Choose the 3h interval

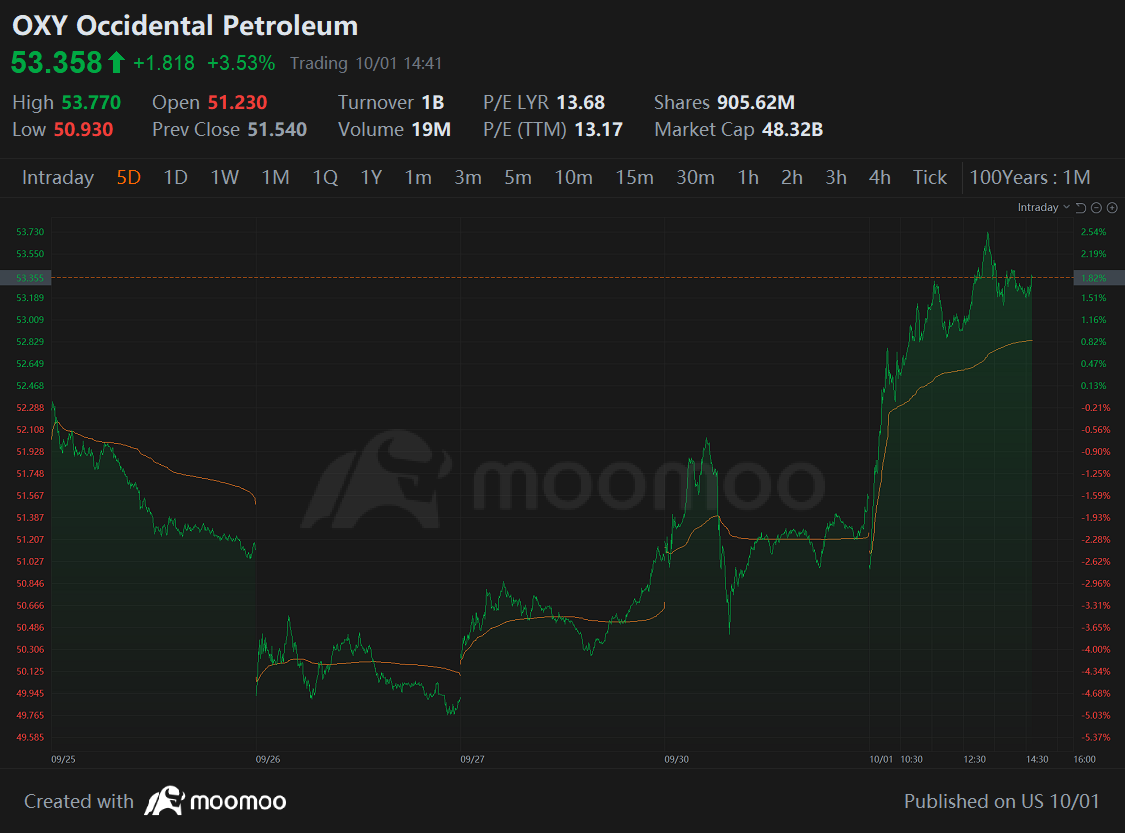tap(836, 177)
